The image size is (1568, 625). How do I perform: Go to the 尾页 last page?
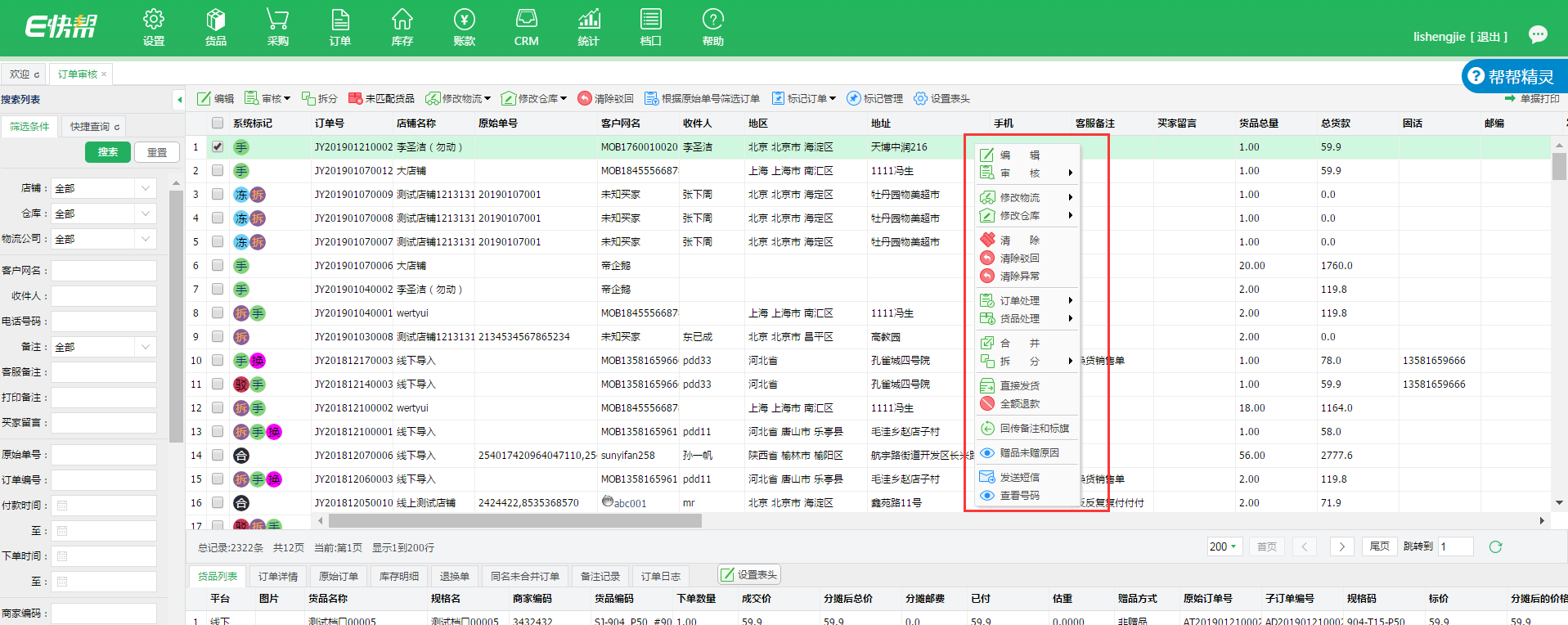point(1379,546)
